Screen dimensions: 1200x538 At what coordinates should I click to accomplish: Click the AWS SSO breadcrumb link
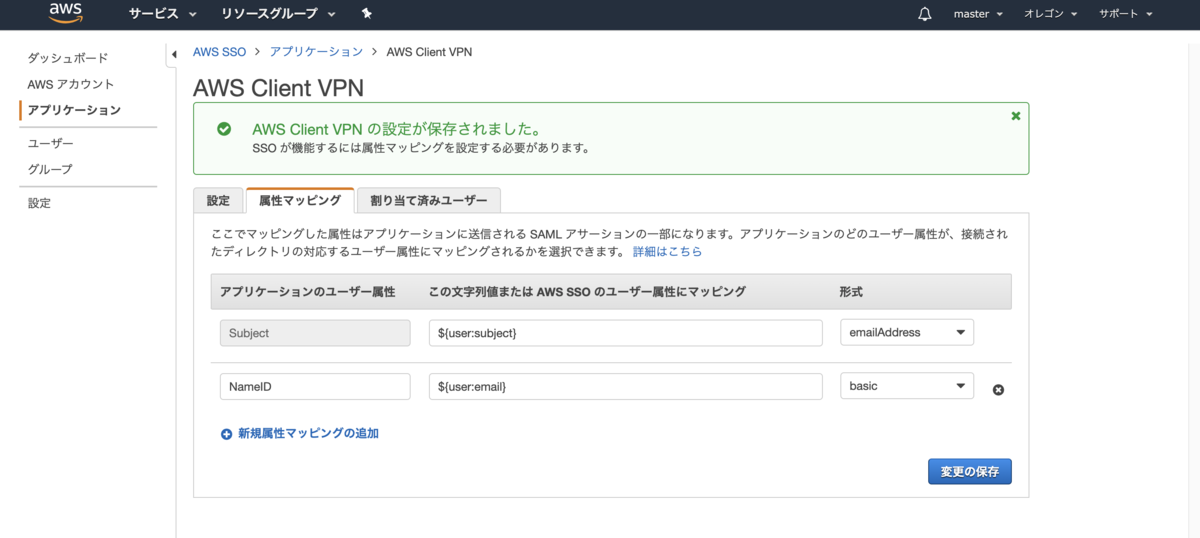[219, 52]
